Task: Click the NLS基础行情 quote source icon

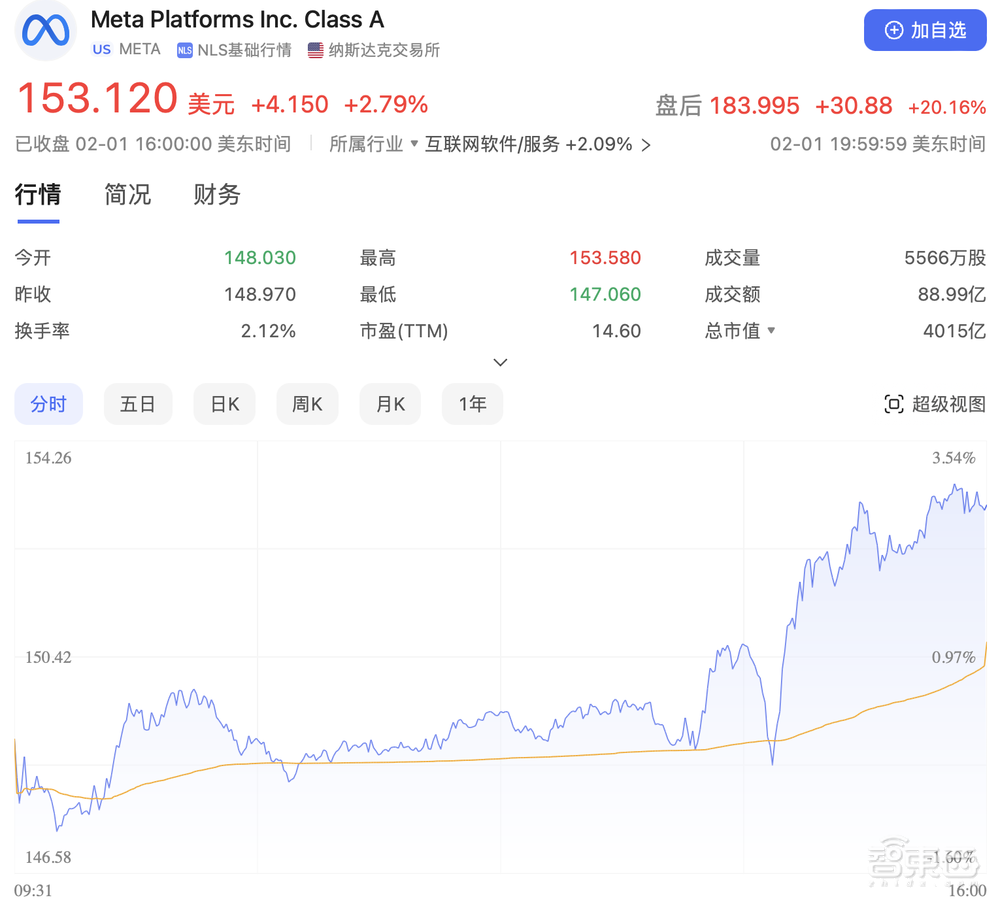Action: coord(184,48)
